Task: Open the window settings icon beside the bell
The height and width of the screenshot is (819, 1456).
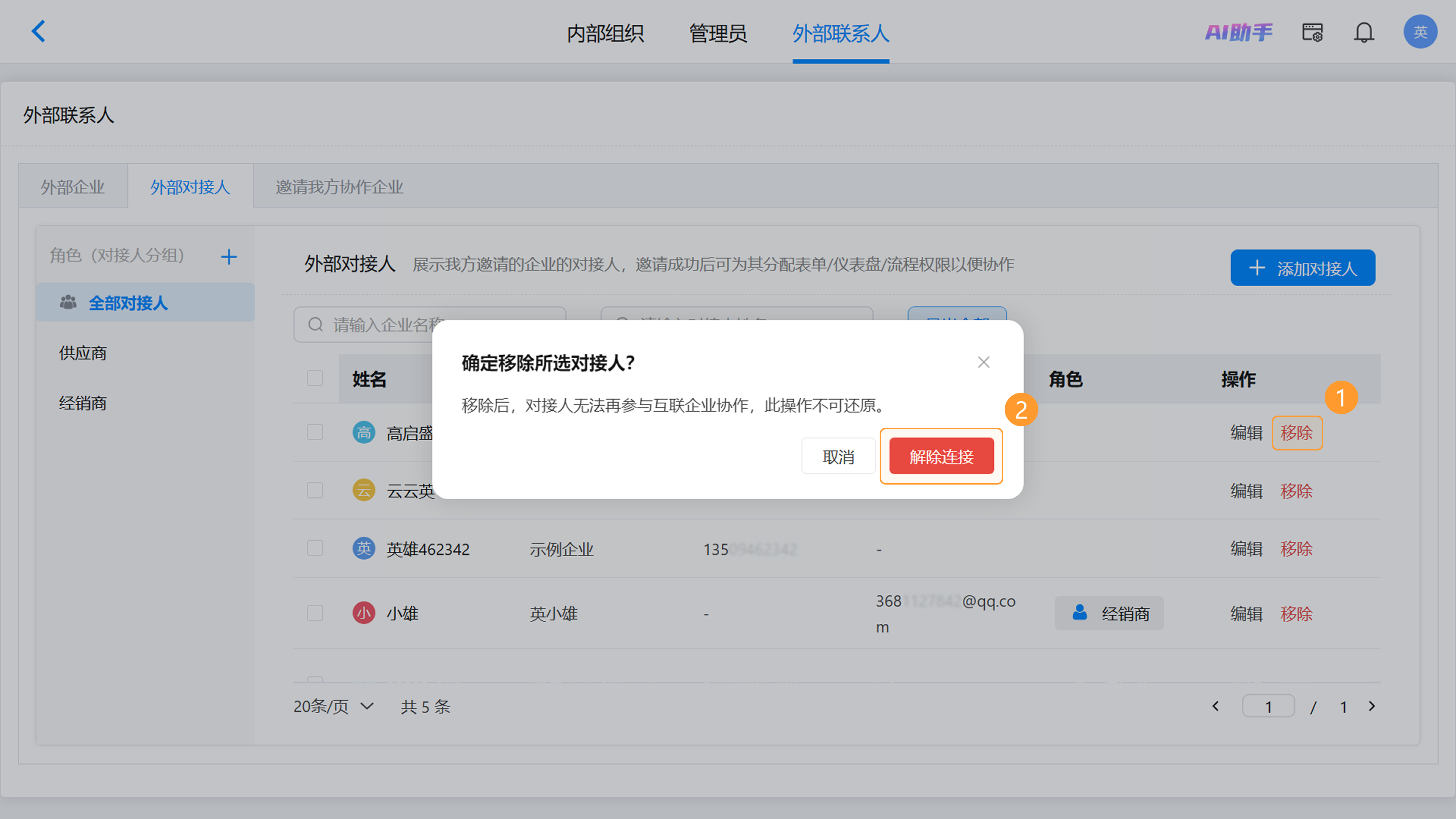Action: (x=1312, y=32)
